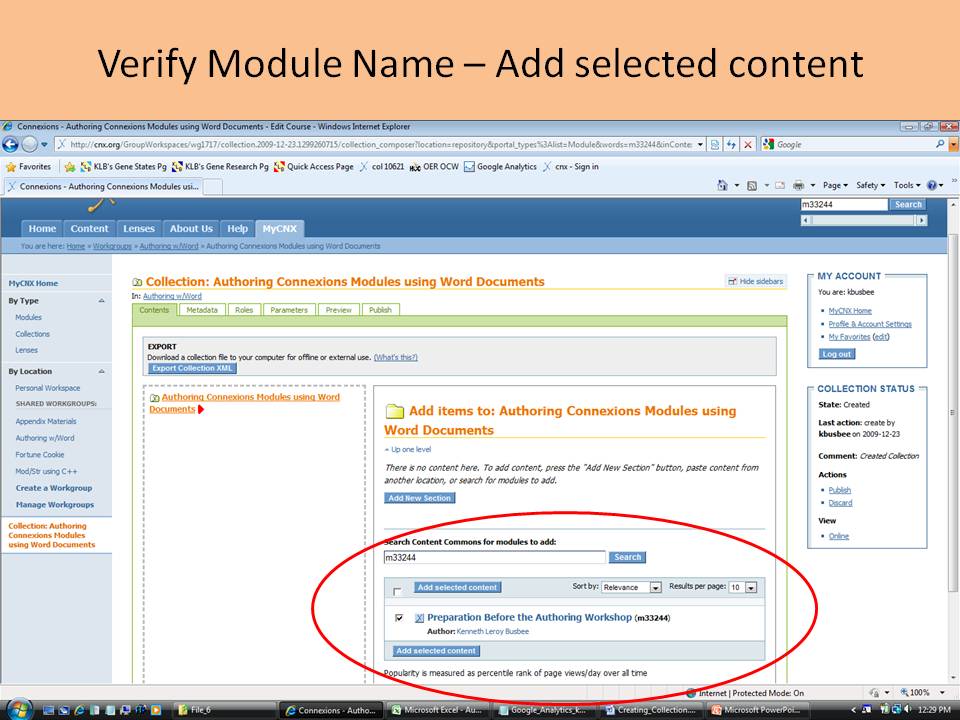Open Microsoft PowerPoint from the taskbar
Image resolution: width=960 pixels, height=720 pixels.
coord(756,710)
